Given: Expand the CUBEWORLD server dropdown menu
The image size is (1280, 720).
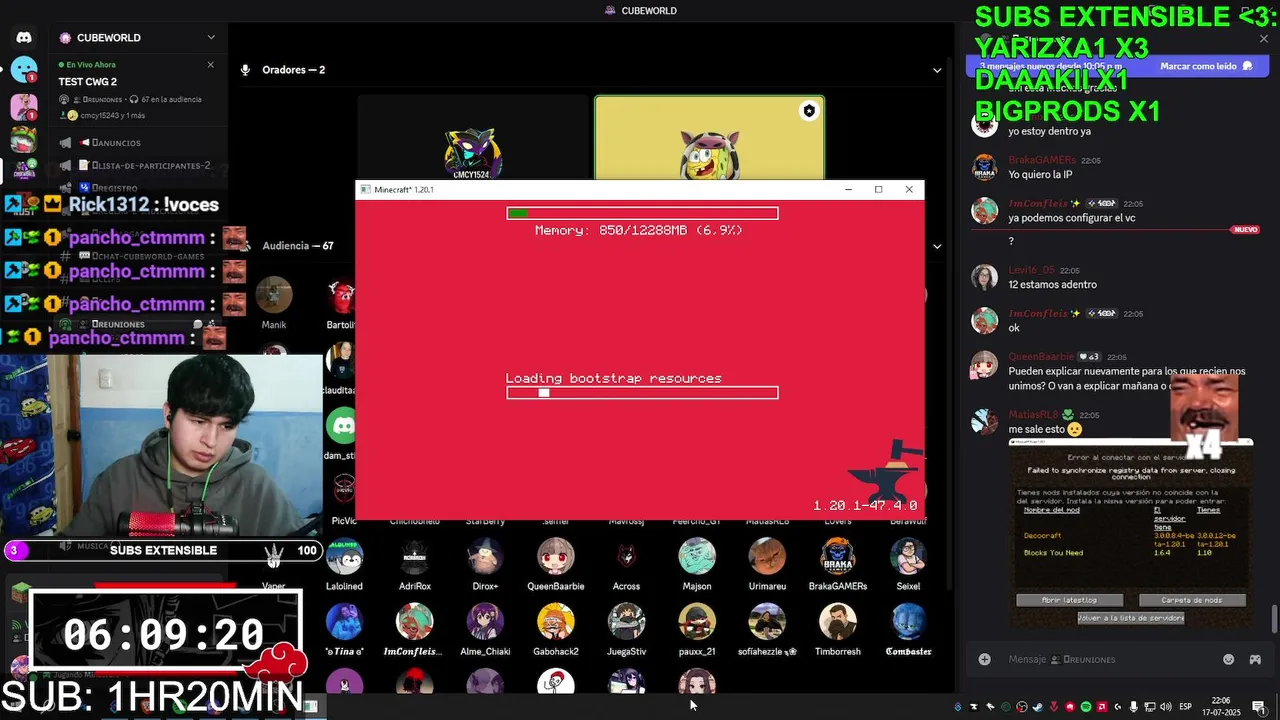Looking at the screenshot, I should [211, 38].
